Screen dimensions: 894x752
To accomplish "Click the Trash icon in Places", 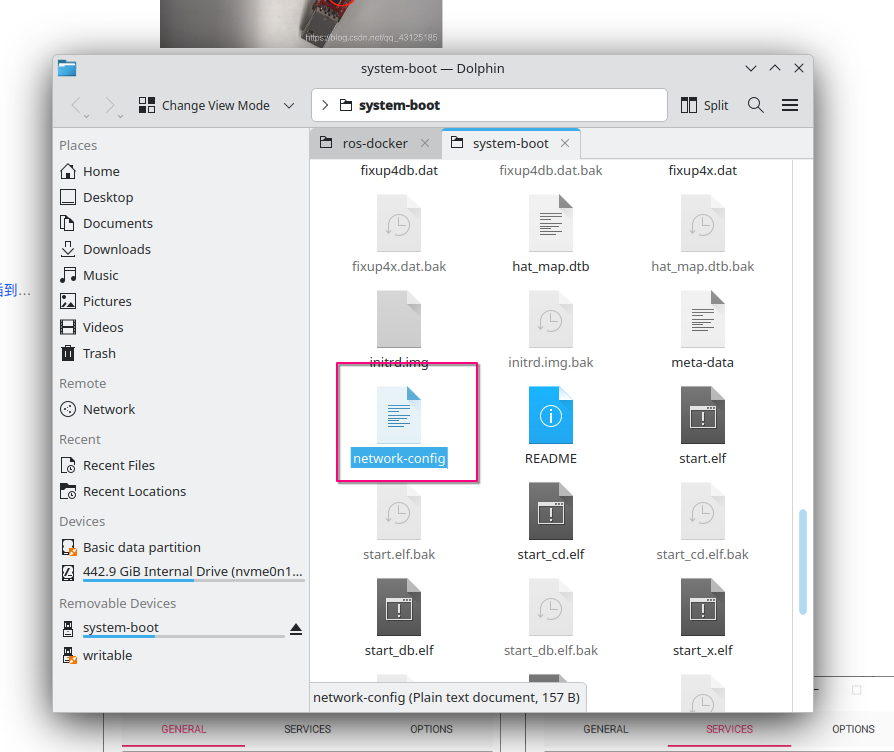I will [x=68, y=353].
